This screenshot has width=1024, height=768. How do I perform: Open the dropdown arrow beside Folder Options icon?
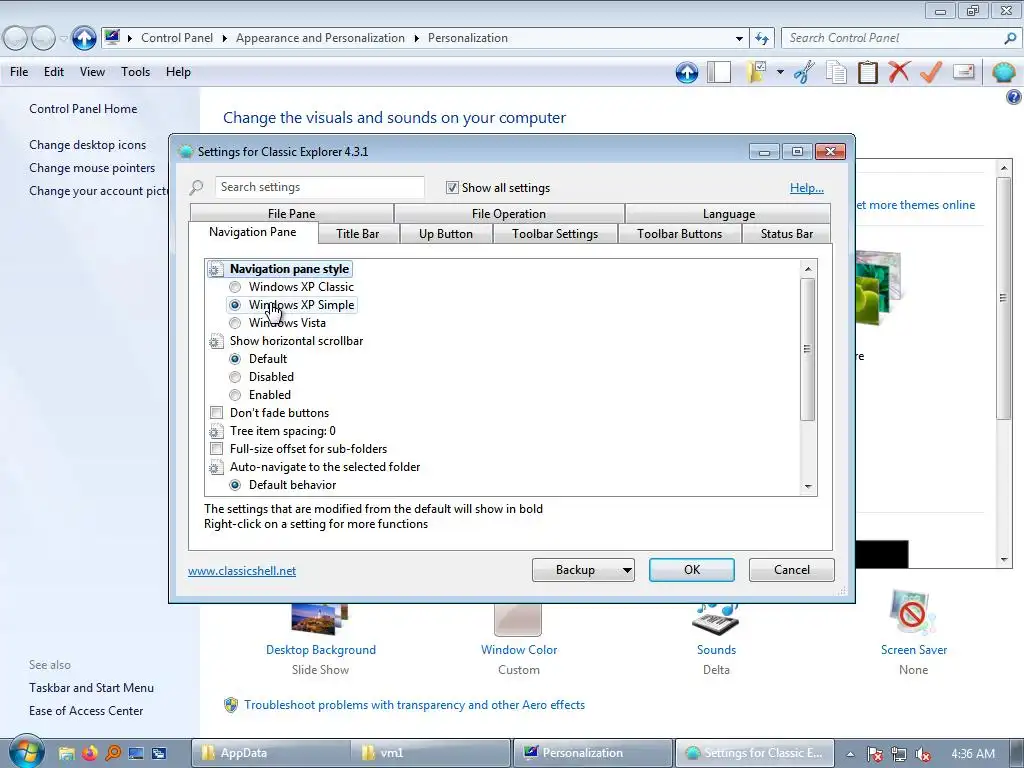pos(780,72)
